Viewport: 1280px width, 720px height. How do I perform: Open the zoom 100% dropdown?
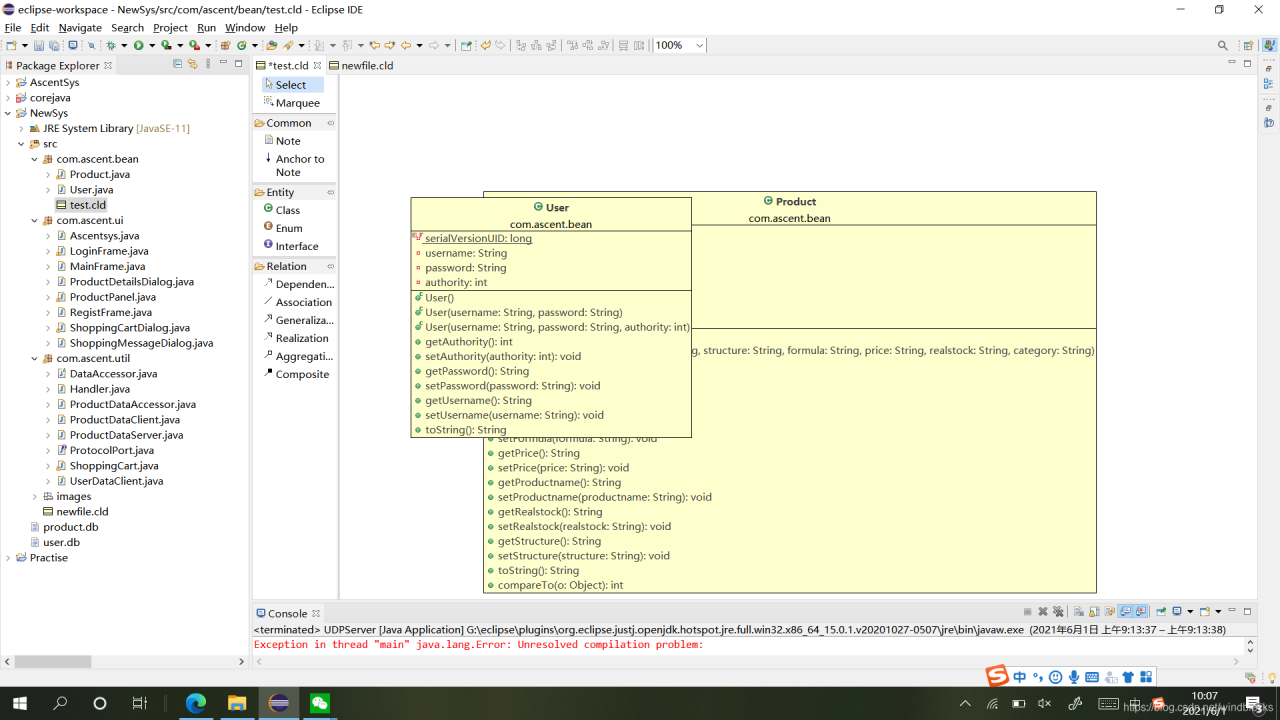point(698,45)
